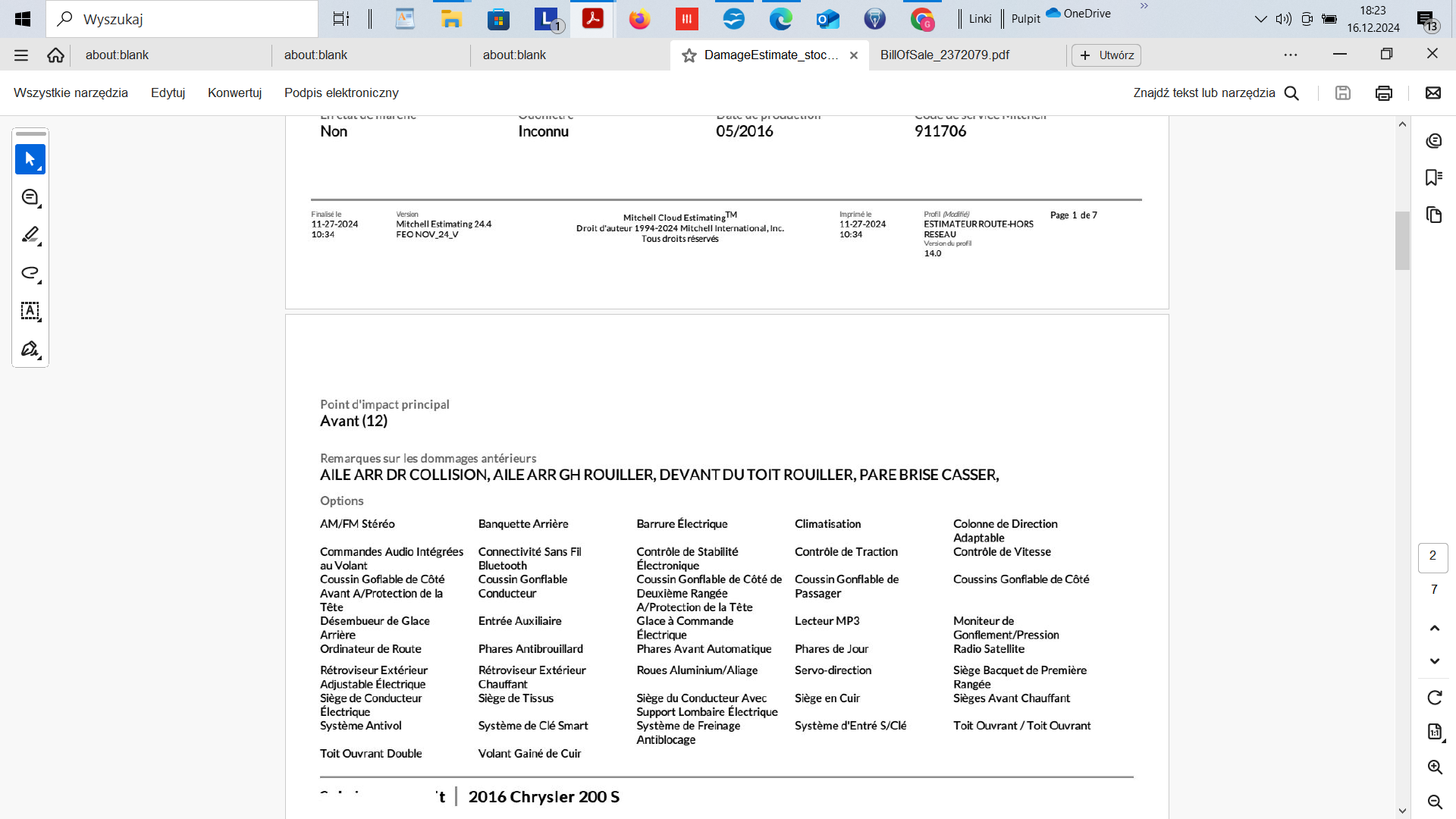Open Wszystkie narzędzia menu

71,93
